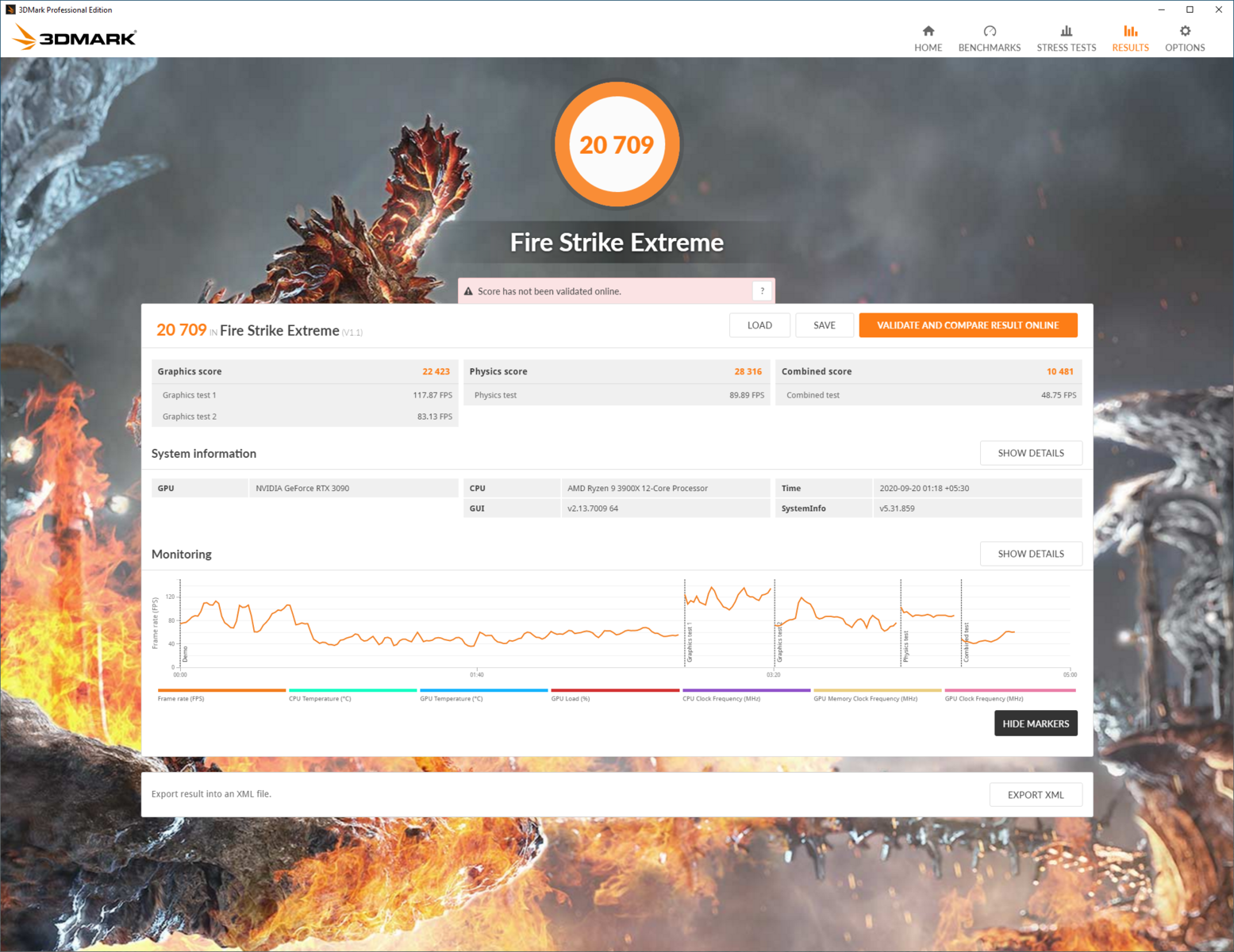Image resolution: width=1234 pixels, height=952 pixels.
Task: Click the SAVE button
Action: pos(825,325)
